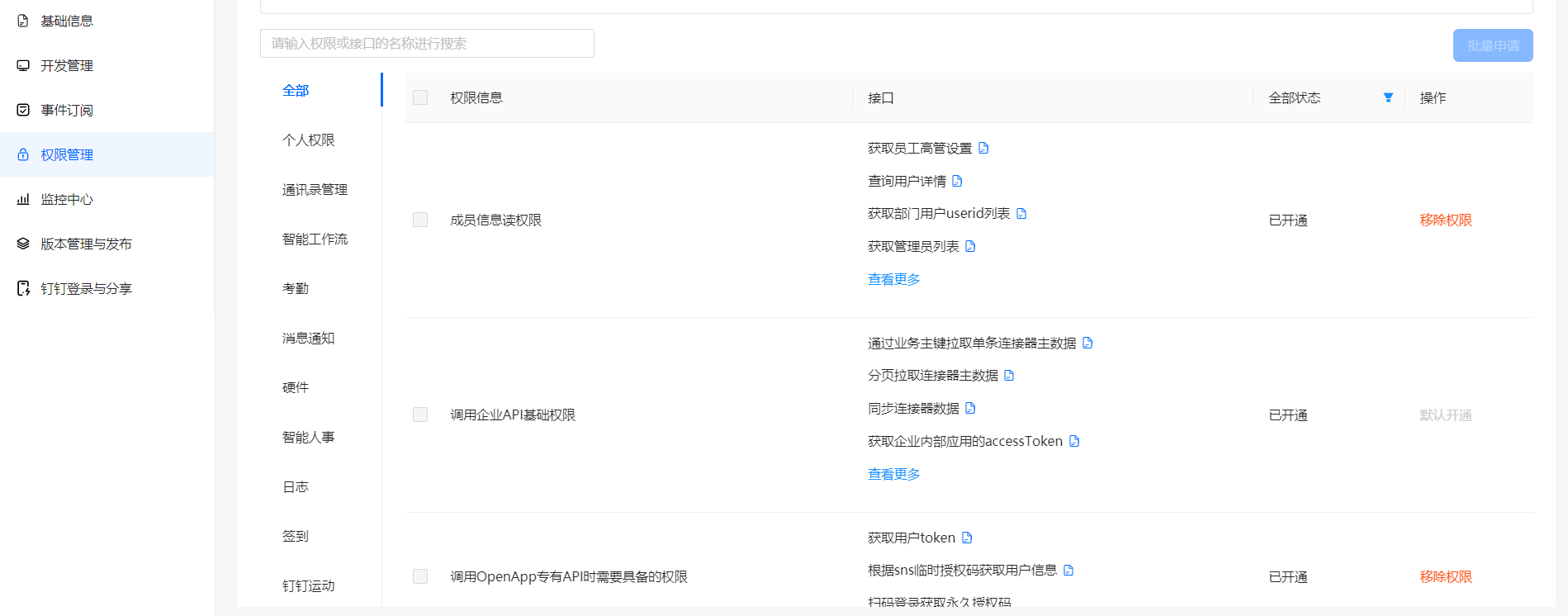Switch to the 通讯录管理 category tab

pos(315,190)
